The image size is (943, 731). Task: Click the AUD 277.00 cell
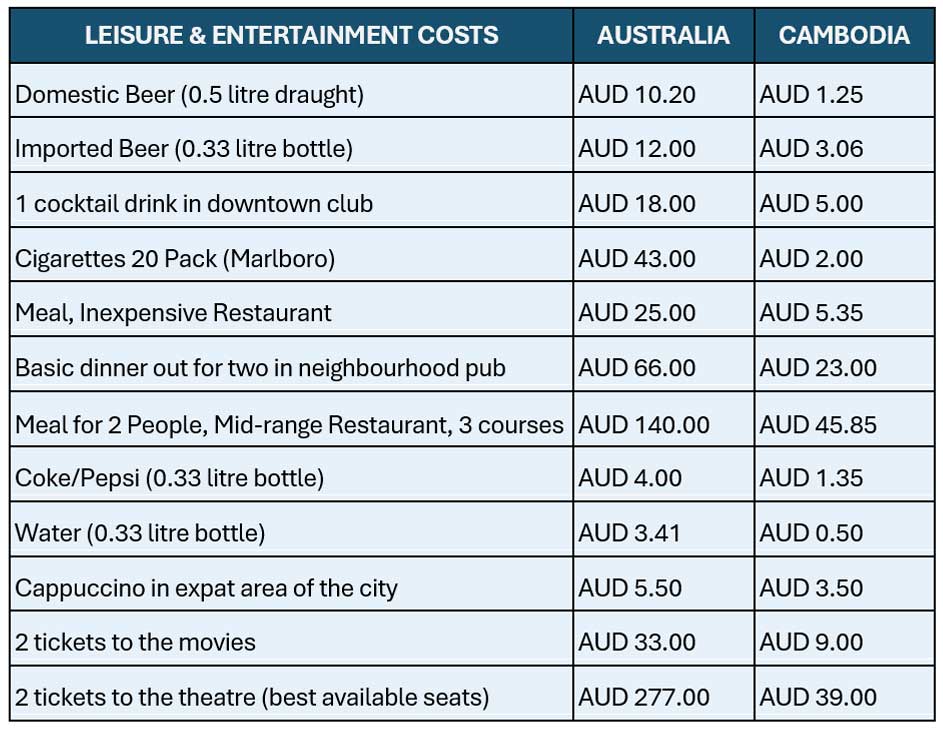point(644,697)
